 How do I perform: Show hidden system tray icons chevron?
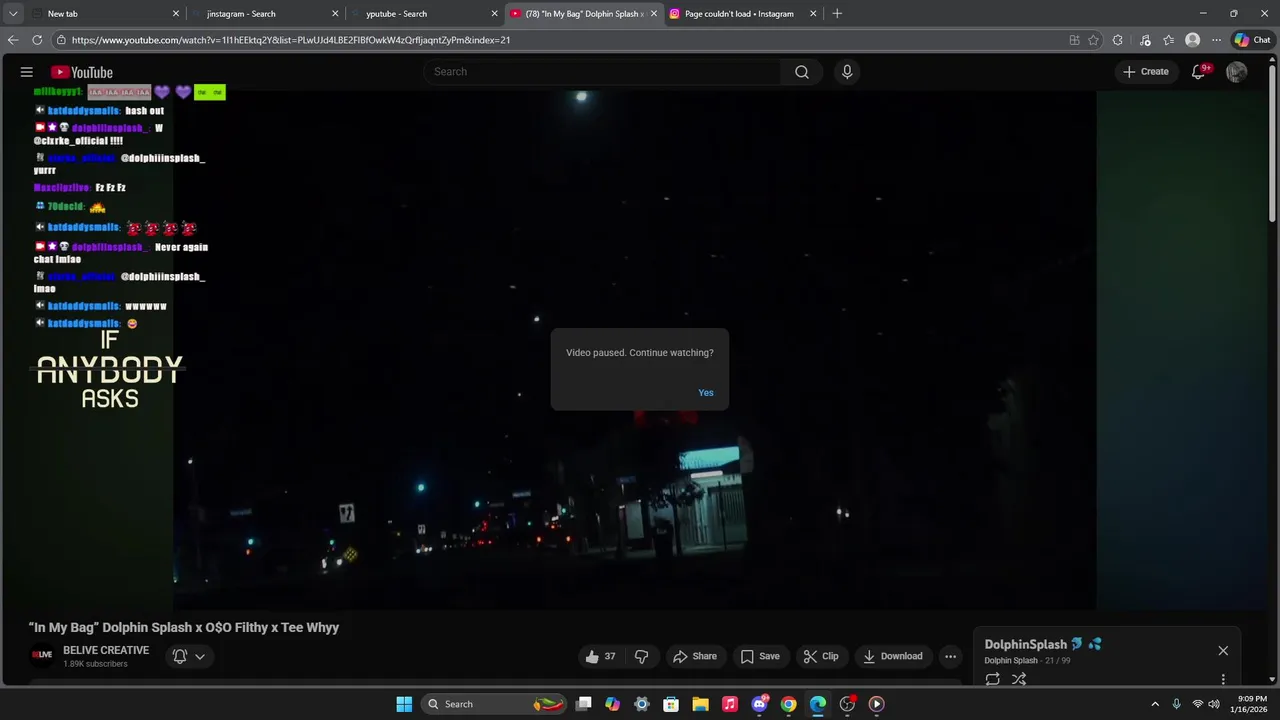[x=1155, y=704]
